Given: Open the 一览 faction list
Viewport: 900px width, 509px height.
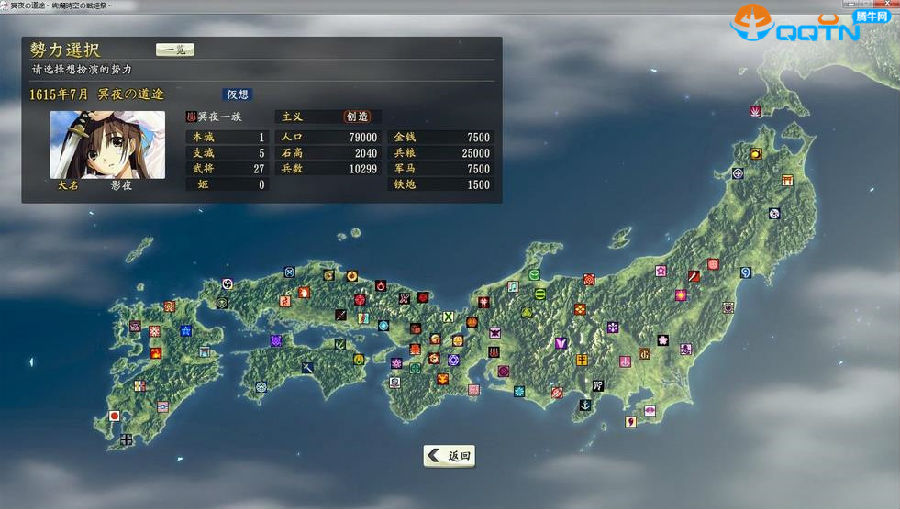Looking at the screenshot, I should click(175, 49).
